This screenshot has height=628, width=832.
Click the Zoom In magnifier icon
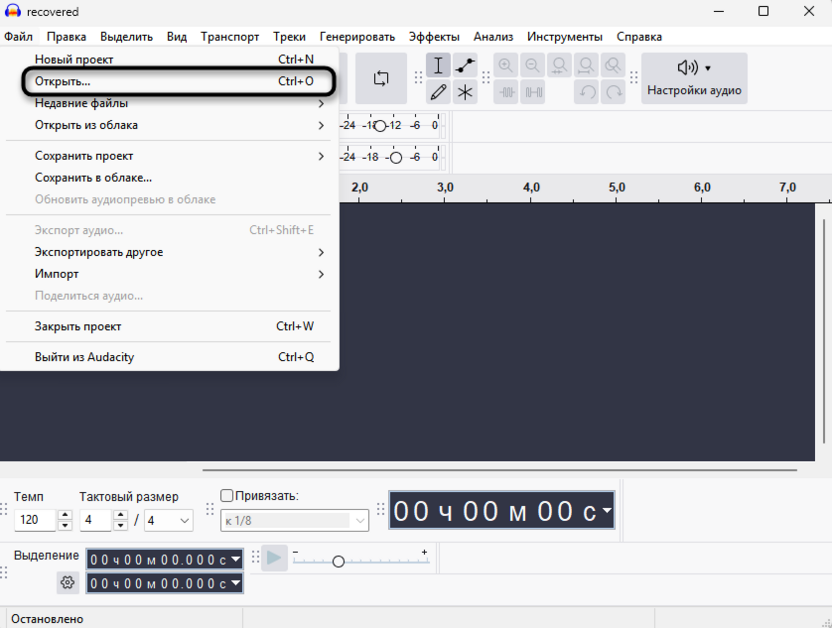tap(506, 65)
